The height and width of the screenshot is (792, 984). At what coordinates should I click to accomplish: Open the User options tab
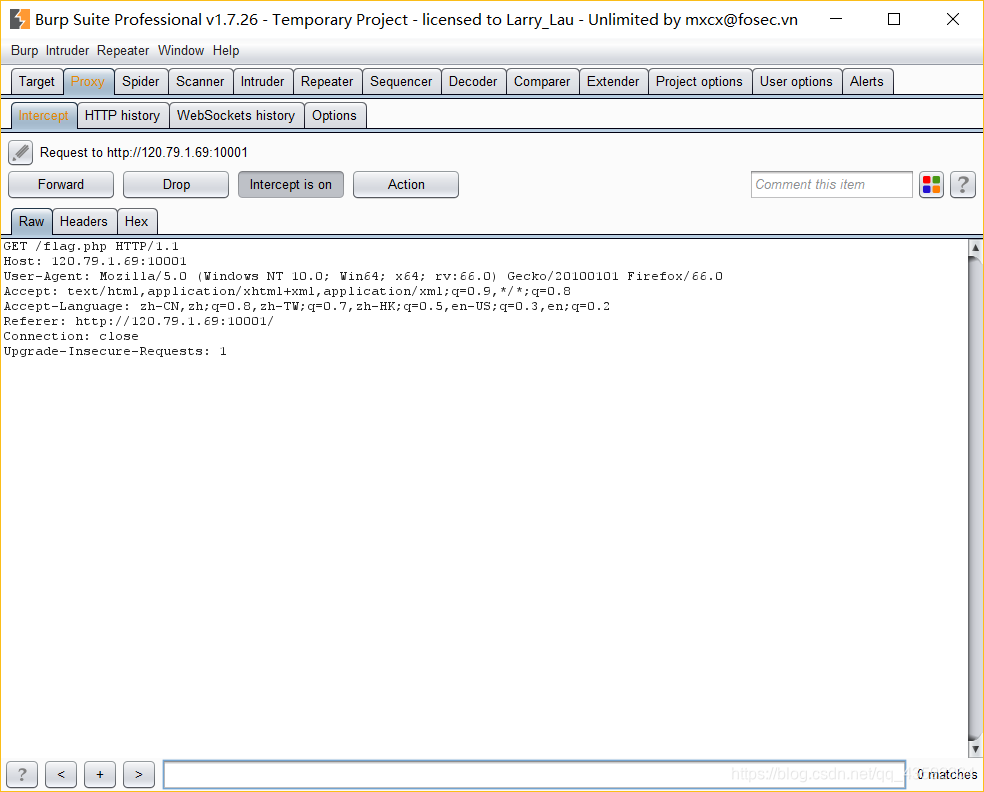[x=796, y=82]
